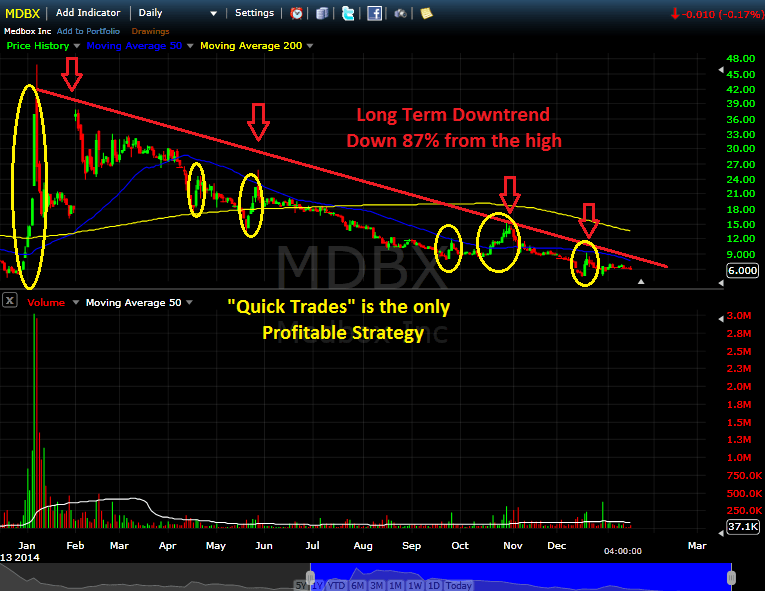Click the bottom volume axis arrow marker
765x591 pixels.
coord(721,532)
